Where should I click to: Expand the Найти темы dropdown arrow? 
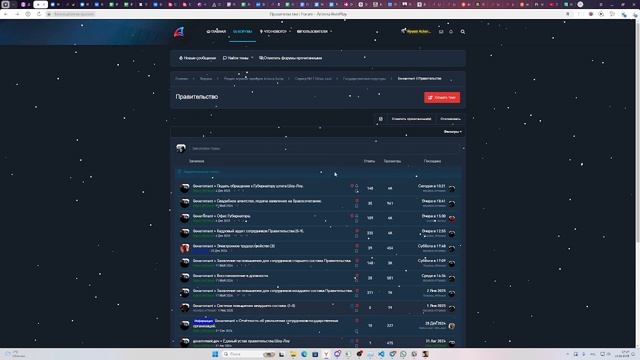(252, 58)
